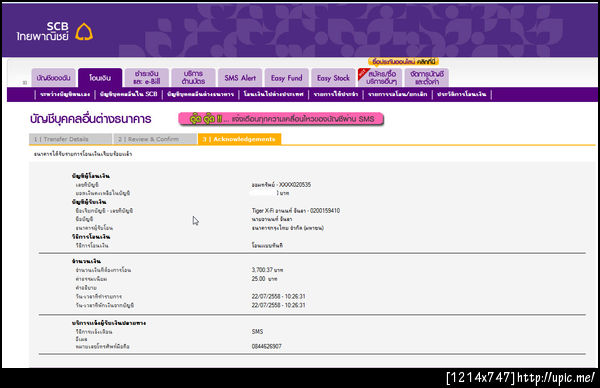Open the จัดการบัญชีและตั้งค่า tab
The width and height of the screenshot is (600, 388).
(427, 78)
